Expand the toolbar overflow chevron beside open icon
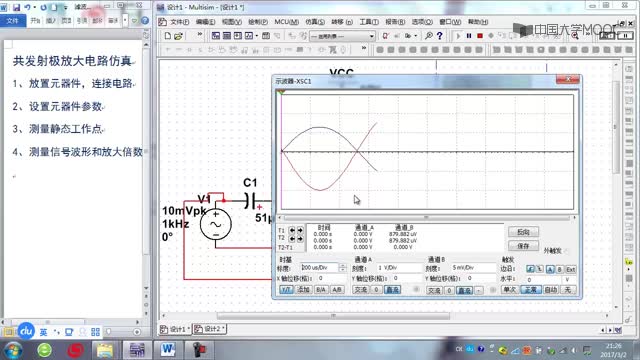Image resolution: width=640 pixels, height=360 pixels. (x=200, y=35)
